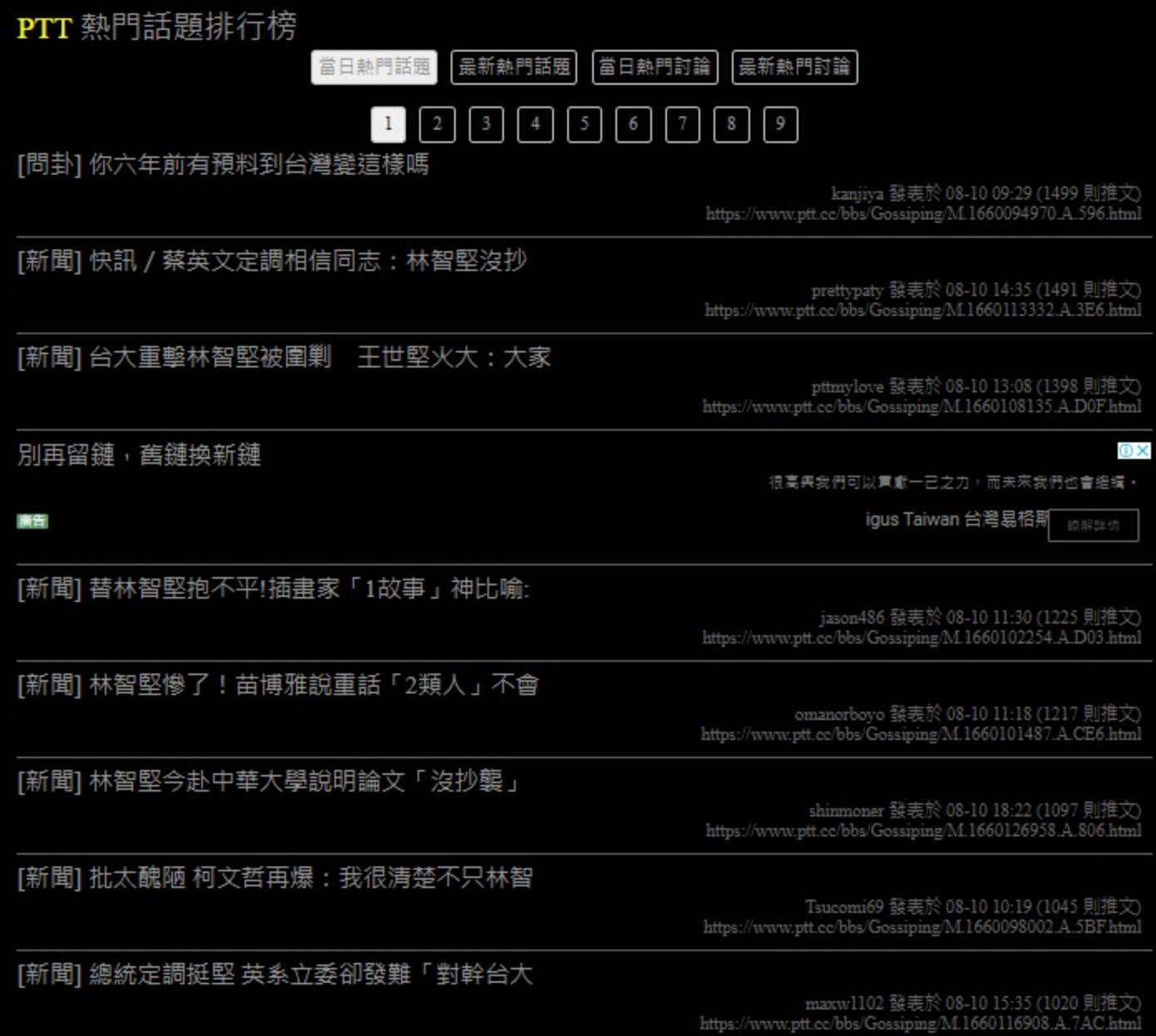
Task: Open the ad headline 別再留鏈，舊鏈換新鏈
Action: pyautogui.click(x=139, y=455)
